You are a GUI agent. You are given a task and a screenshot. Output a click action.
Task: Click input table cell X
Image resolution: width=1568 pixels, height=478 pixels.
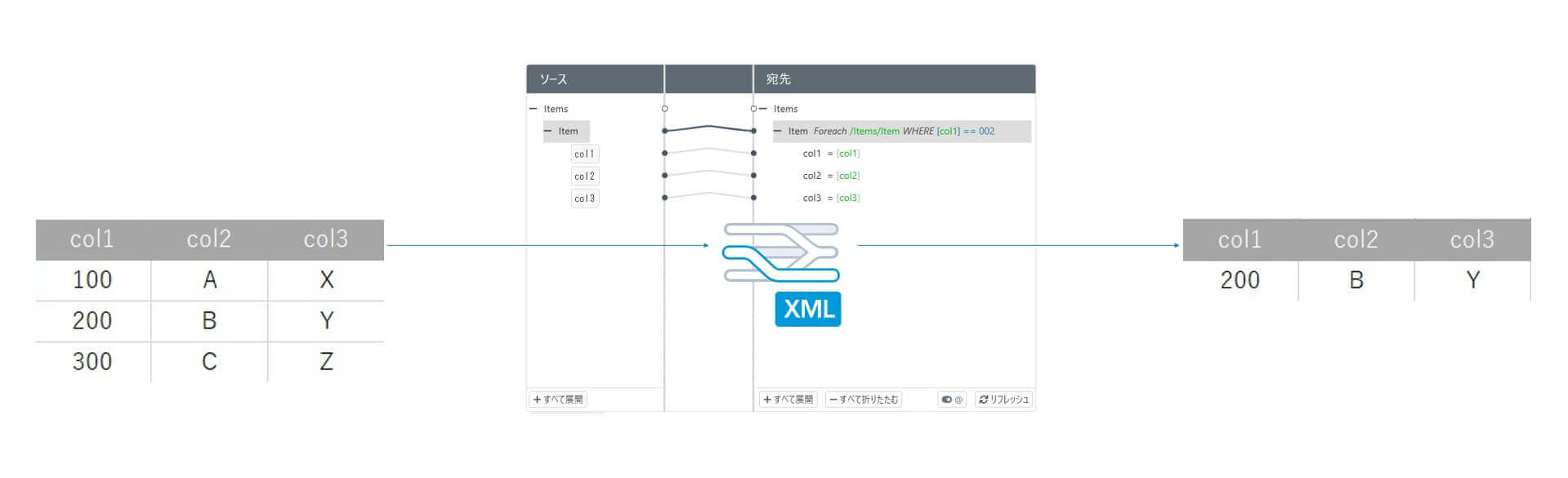click(326, 280)
